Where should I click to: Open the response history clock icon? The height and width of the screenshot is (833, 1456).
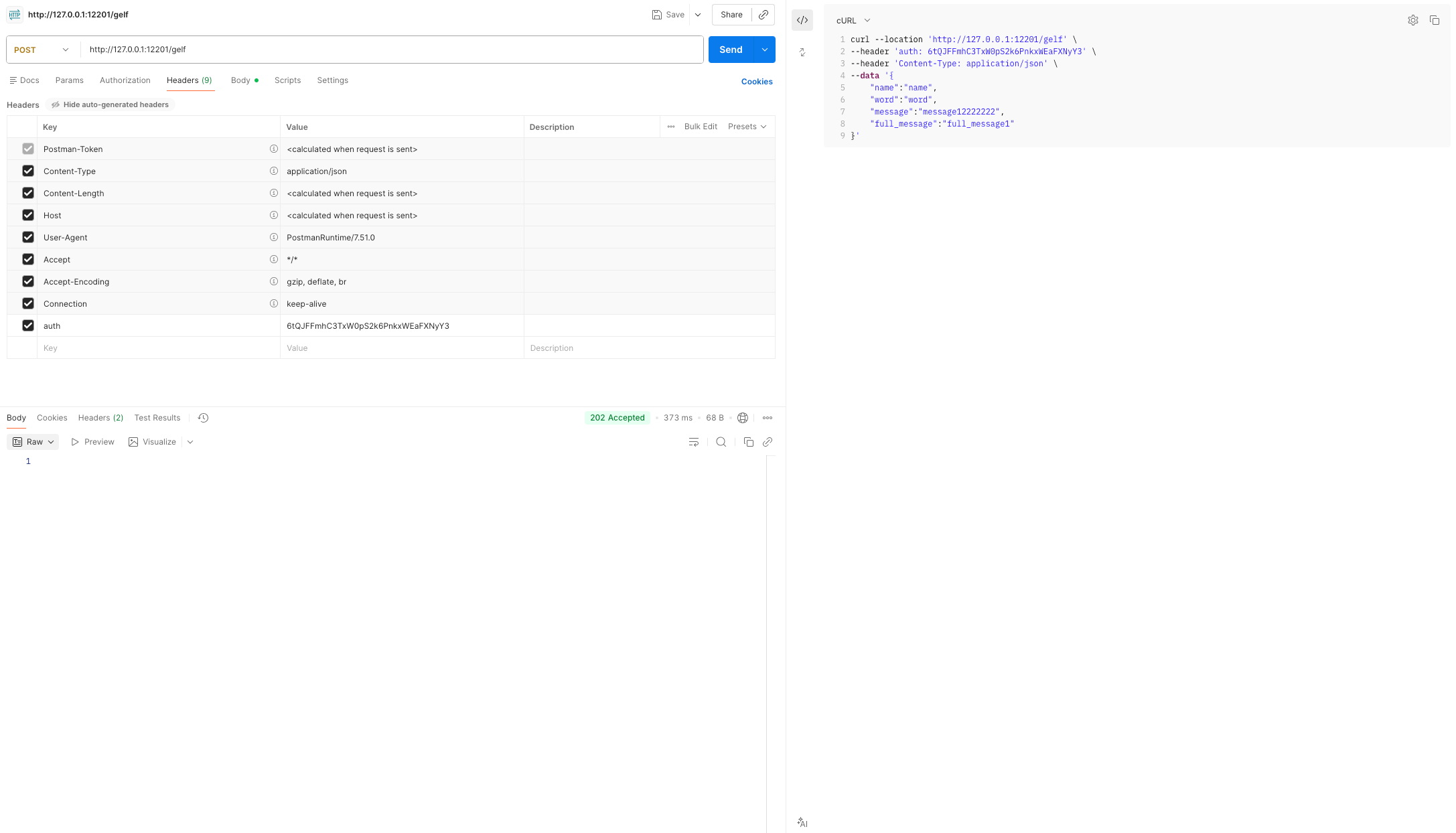(x=203, y=418)
